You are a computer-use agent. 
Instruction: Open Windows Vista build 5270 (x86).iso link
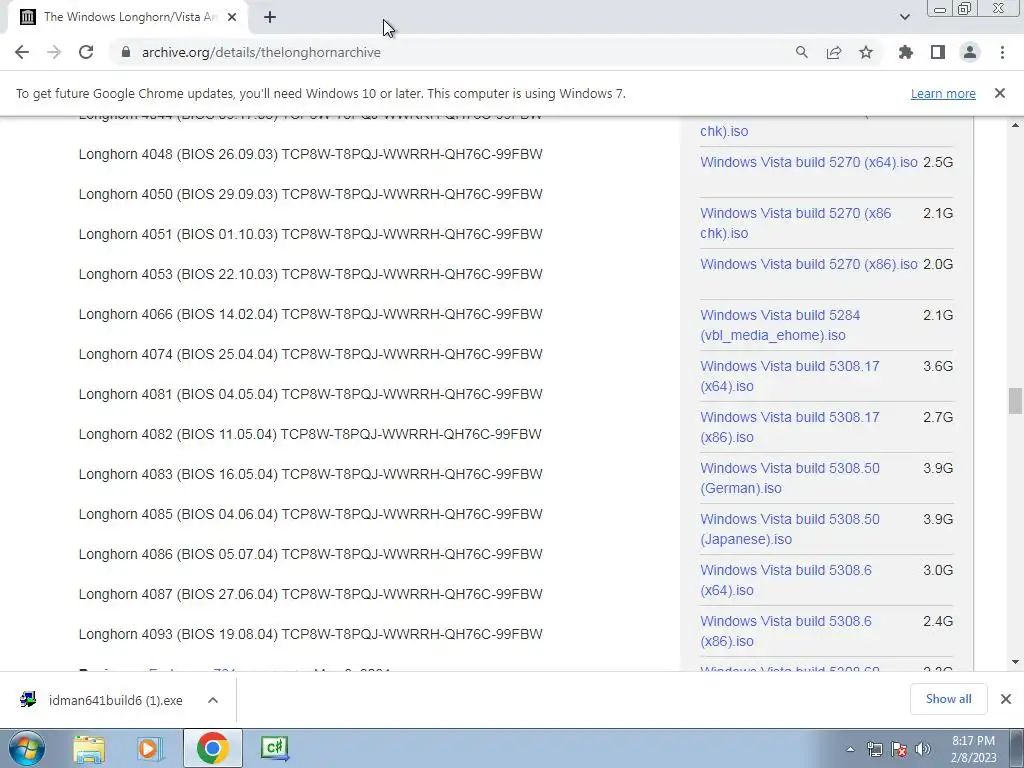click(x=808, y=264)
